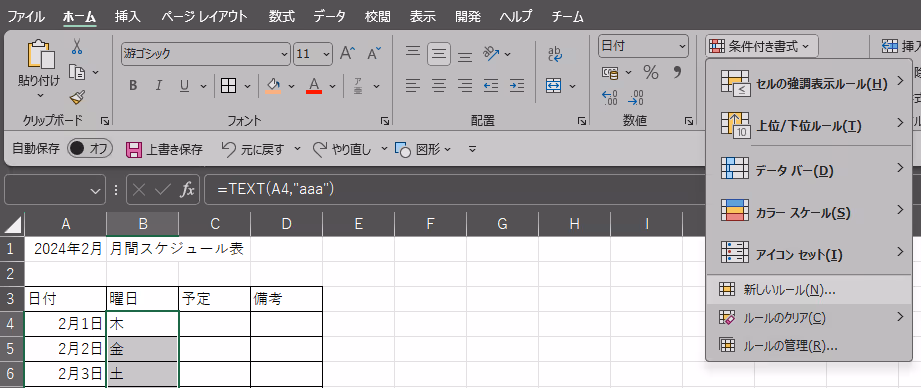Open fill color dropdown arrow
The height and width of the screenshot is (388, 921).
point(291,86)
